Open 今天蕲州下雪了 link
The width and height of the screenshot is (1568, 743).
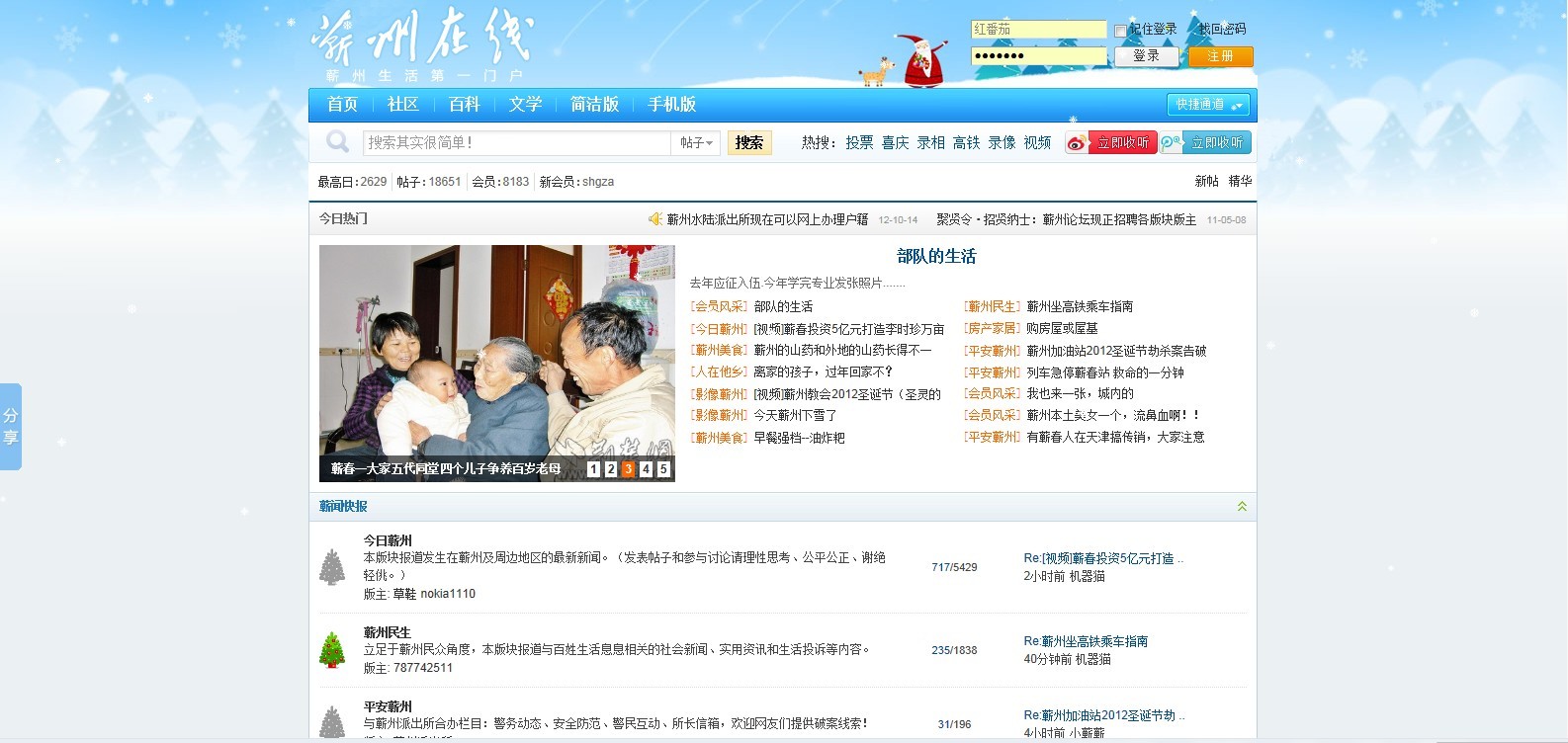coord(795,416)
